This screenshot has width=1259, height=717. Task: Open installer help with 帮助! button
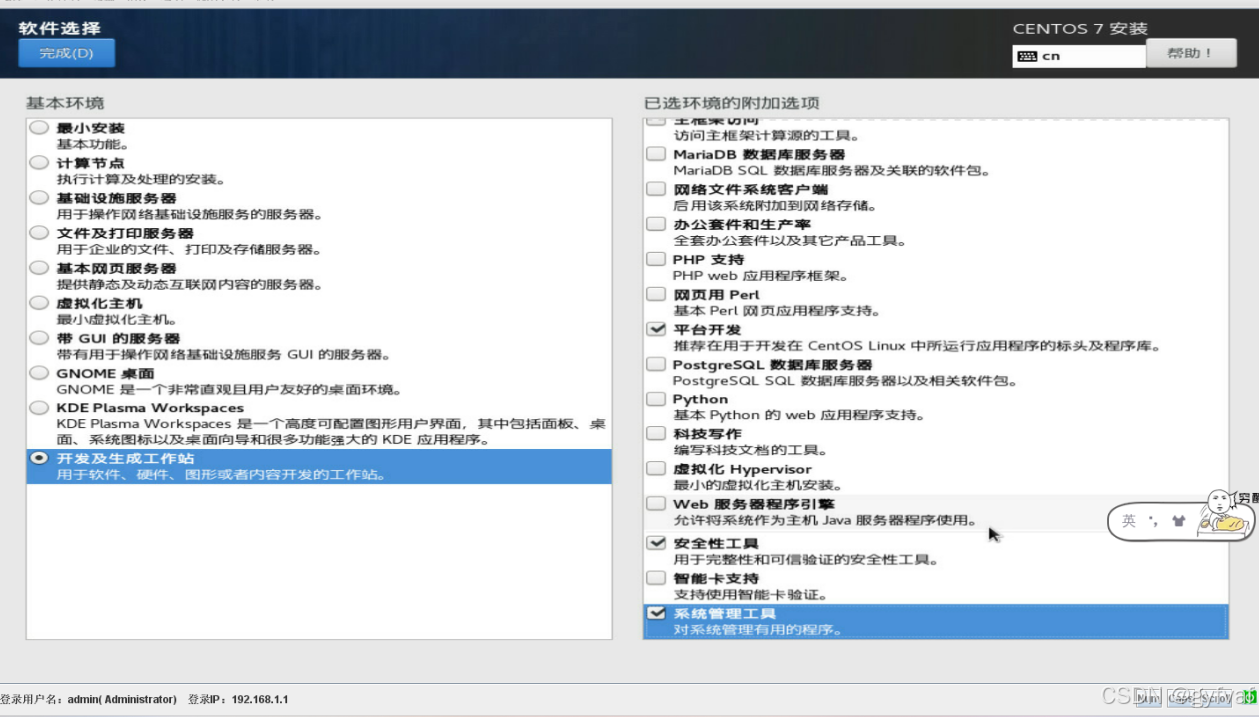tap(1189, 53)
